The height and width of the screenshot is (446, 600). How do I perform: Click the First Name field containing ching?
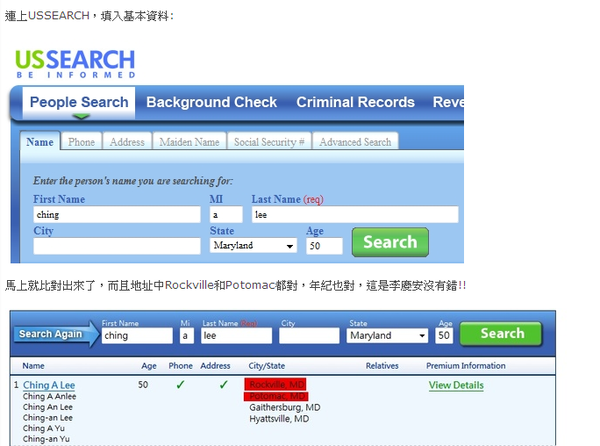(x=117, y=215)
